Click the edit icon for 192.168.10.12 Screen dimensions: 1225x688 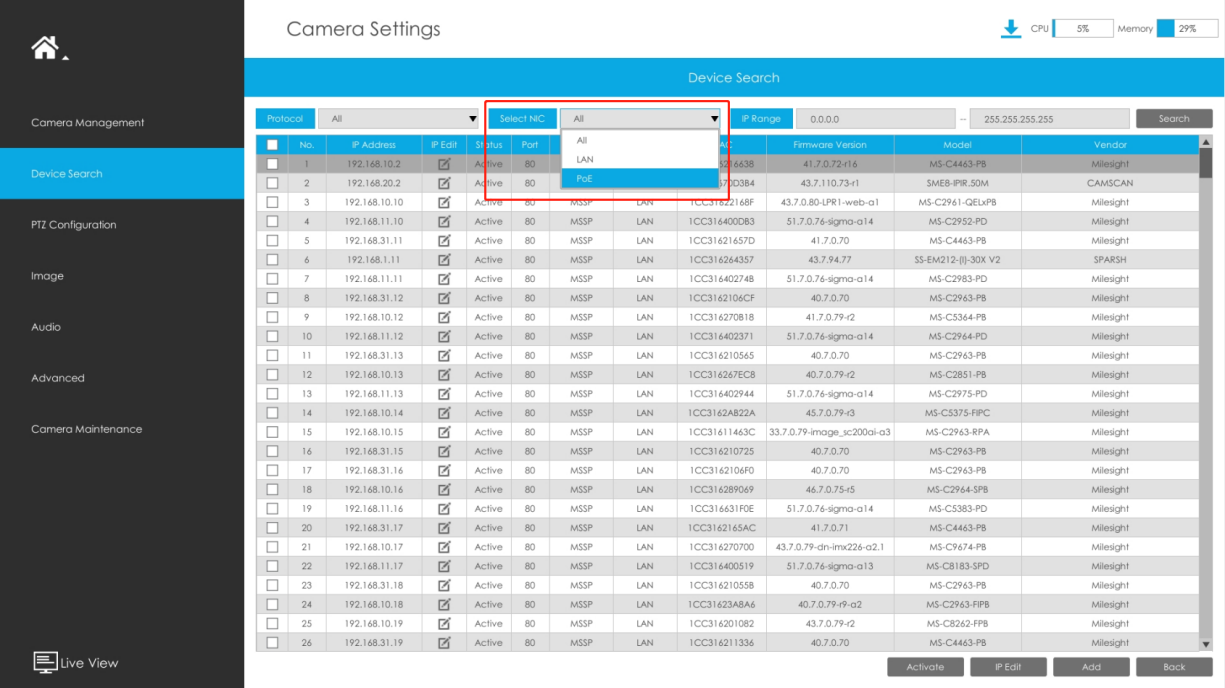[x=444, y=317]
